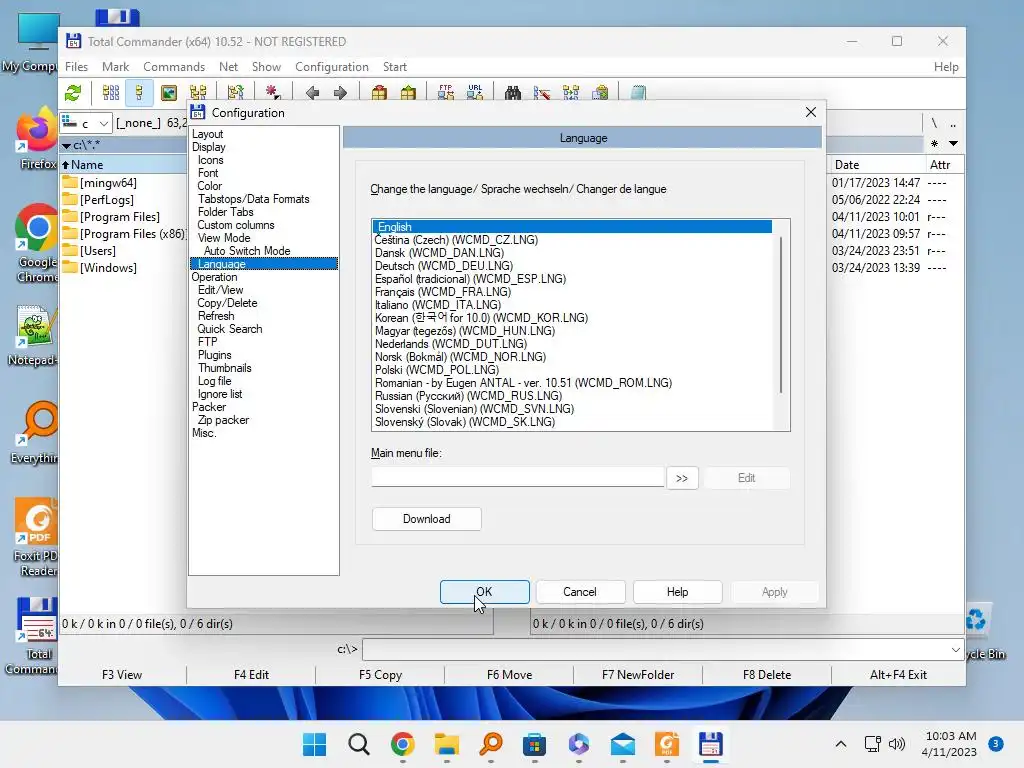The image size is (1024, 768).
Task: Click the Cancel button
Action: (580, 592)
